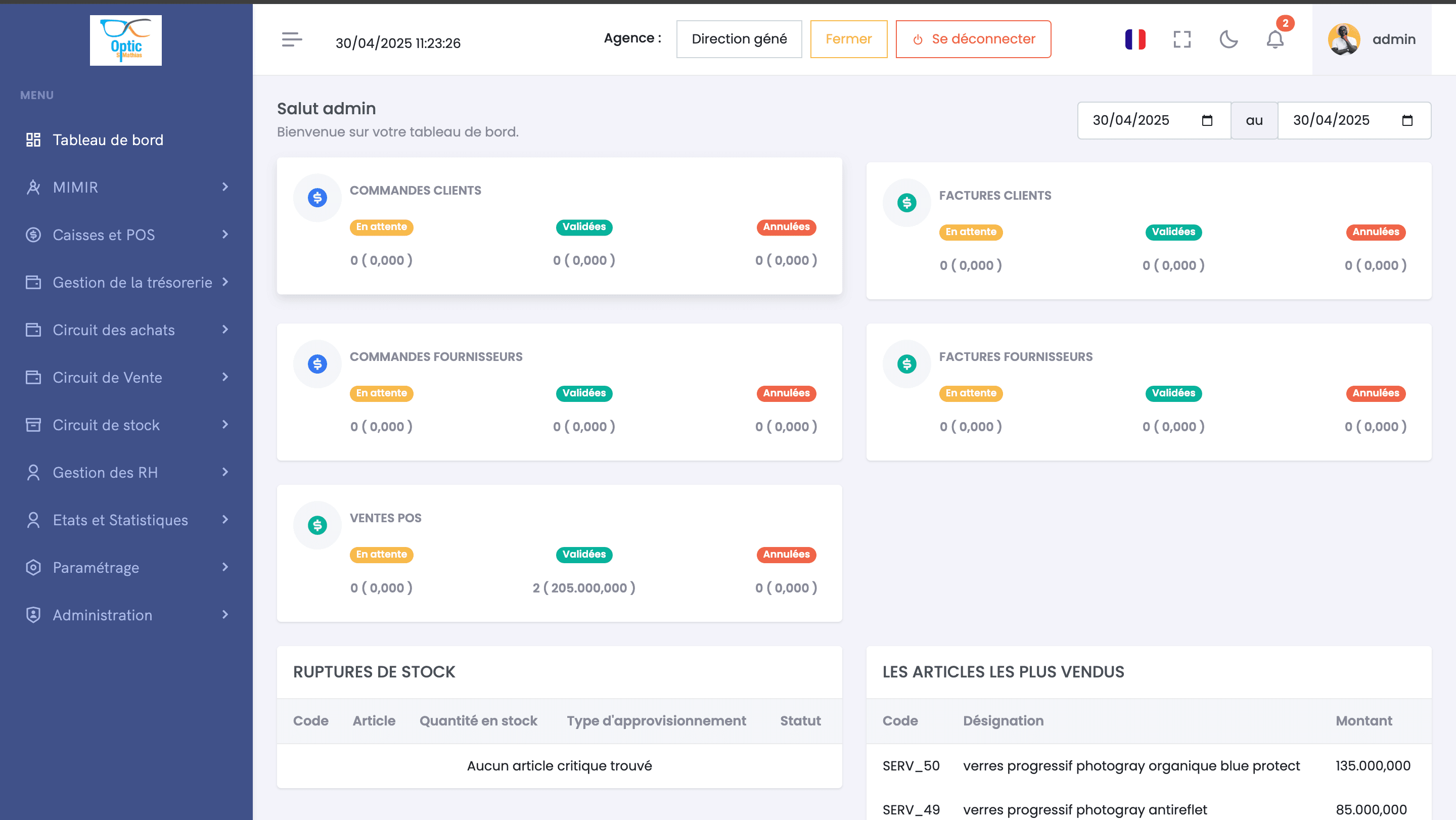The height and width of the screenshot is (820, 1456).
Task: Click En attente badge in Commandes Clients
Action: tap(382, 226)
